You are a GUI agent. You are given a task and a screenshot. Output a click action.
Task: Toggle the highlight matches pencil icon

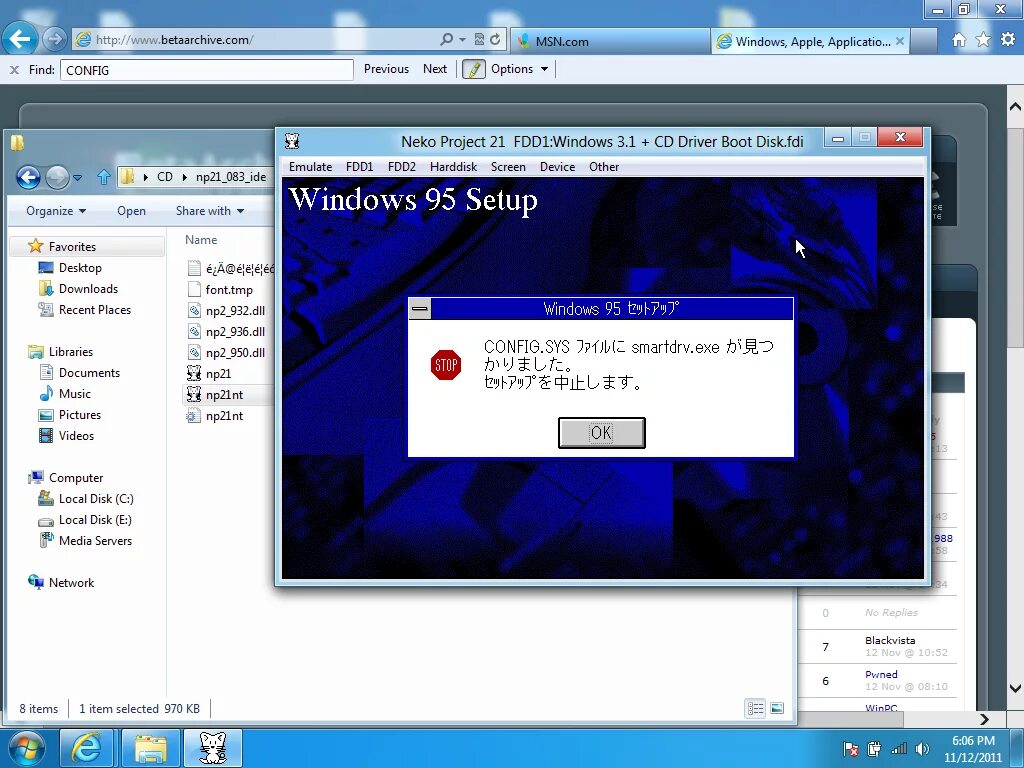click(x=474, y=69)
